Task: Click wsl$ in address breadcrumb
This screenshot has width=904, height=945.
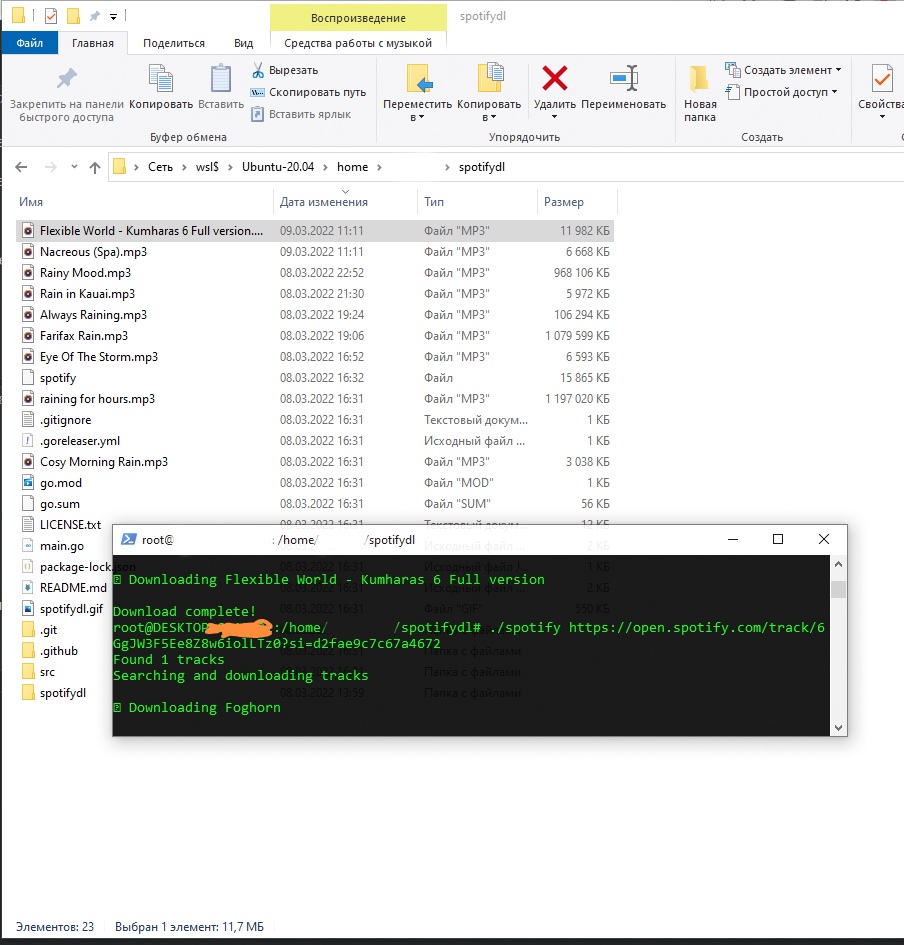Action: point(207,167)
